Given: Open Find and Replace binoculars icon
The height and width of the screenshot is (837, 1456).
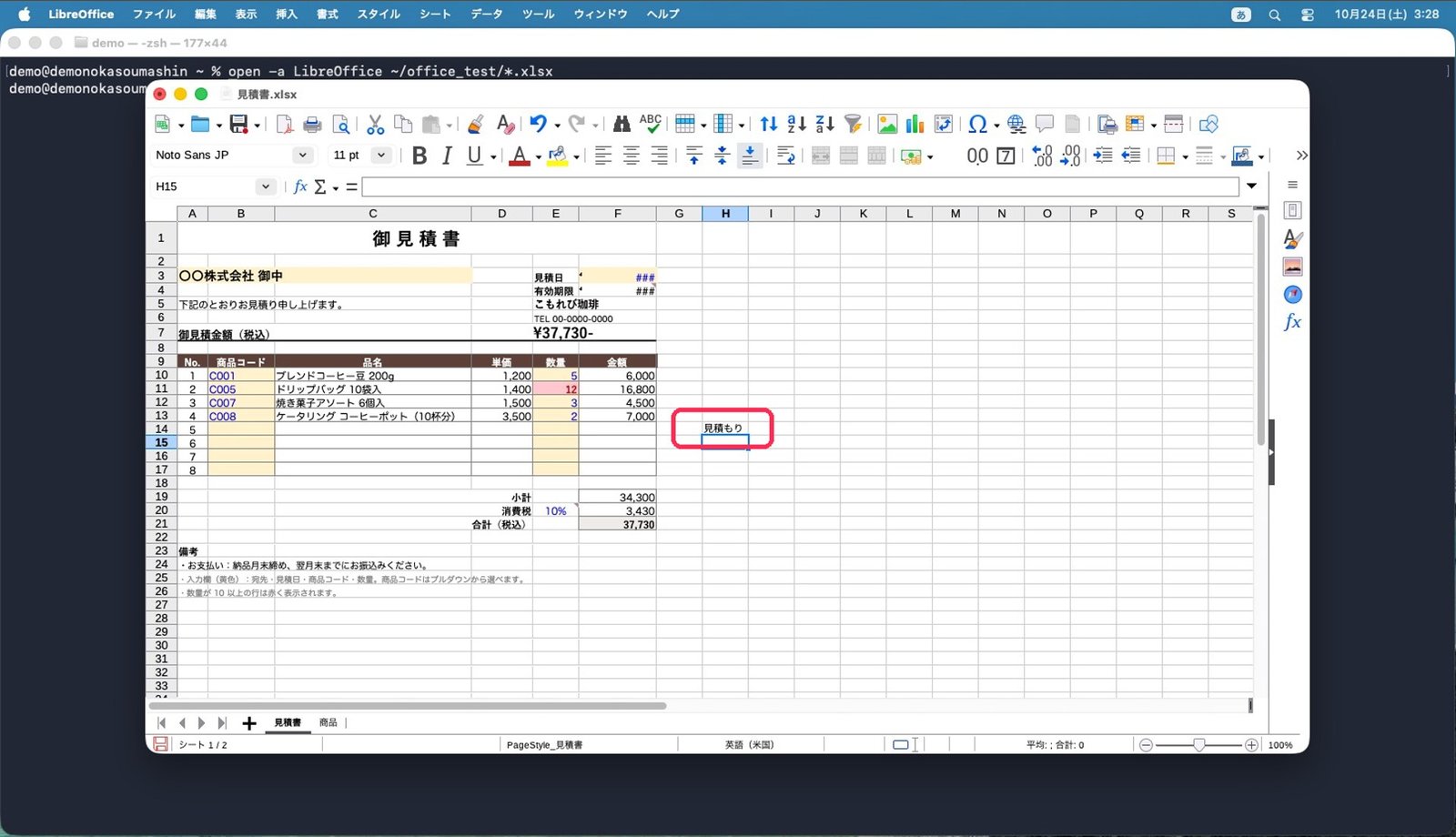Looking at the screenshot, I should click(x=622, y=125).
